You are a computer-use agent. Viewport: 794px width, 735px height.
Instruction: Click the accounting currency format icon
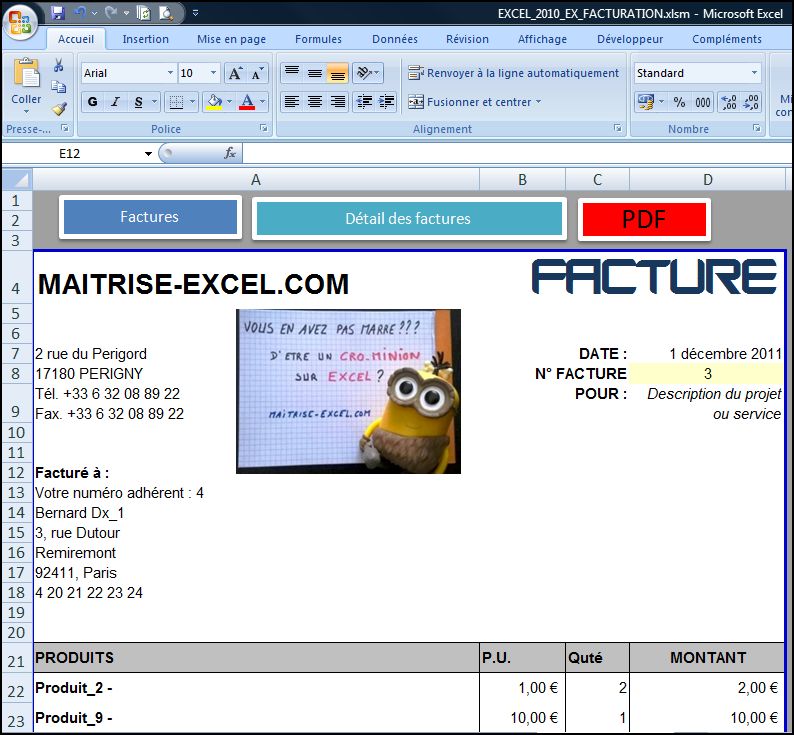tap(645, 102)
